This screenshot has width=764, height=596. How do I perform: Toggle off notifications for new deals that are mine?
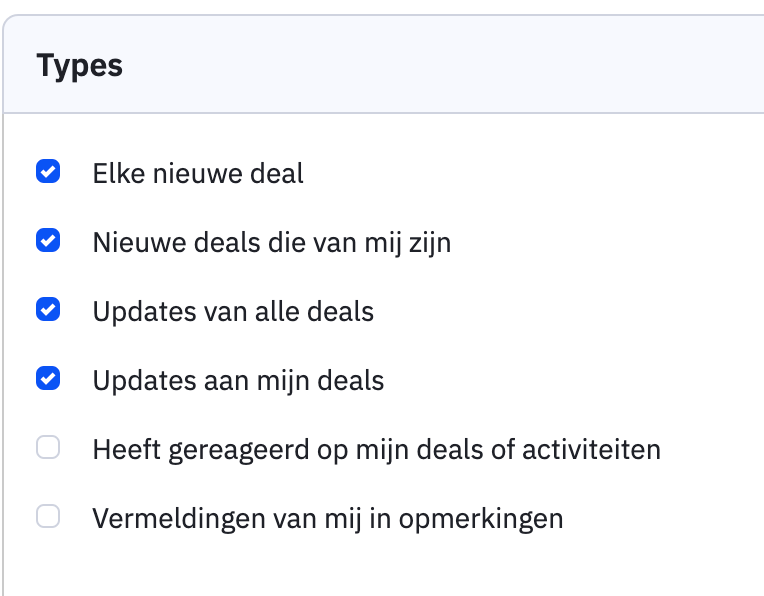pyautogui.click(x=48, y=241)
